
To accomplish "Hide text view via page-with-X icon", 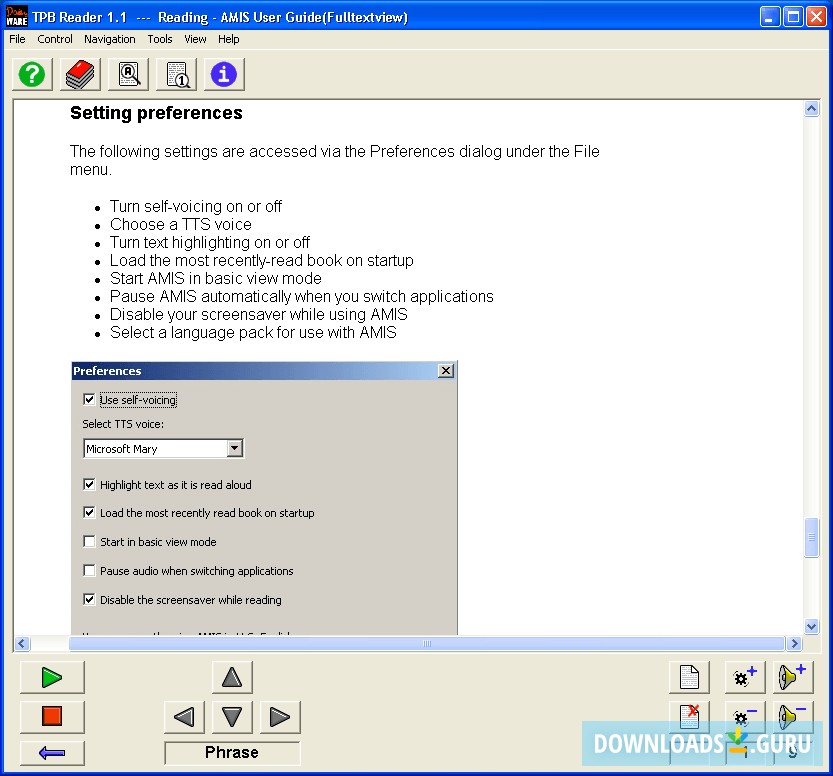I will click(x=689, y=717).
